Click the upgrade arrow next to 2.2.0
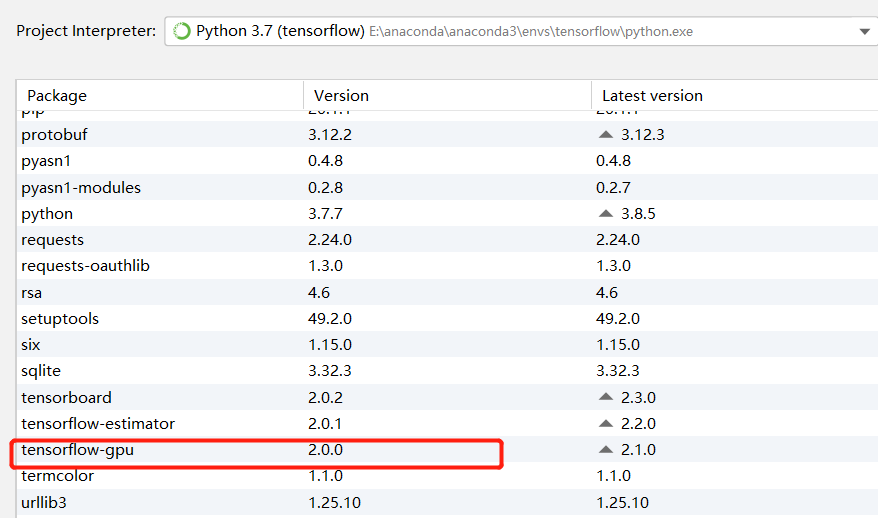 tap(606, 423)
